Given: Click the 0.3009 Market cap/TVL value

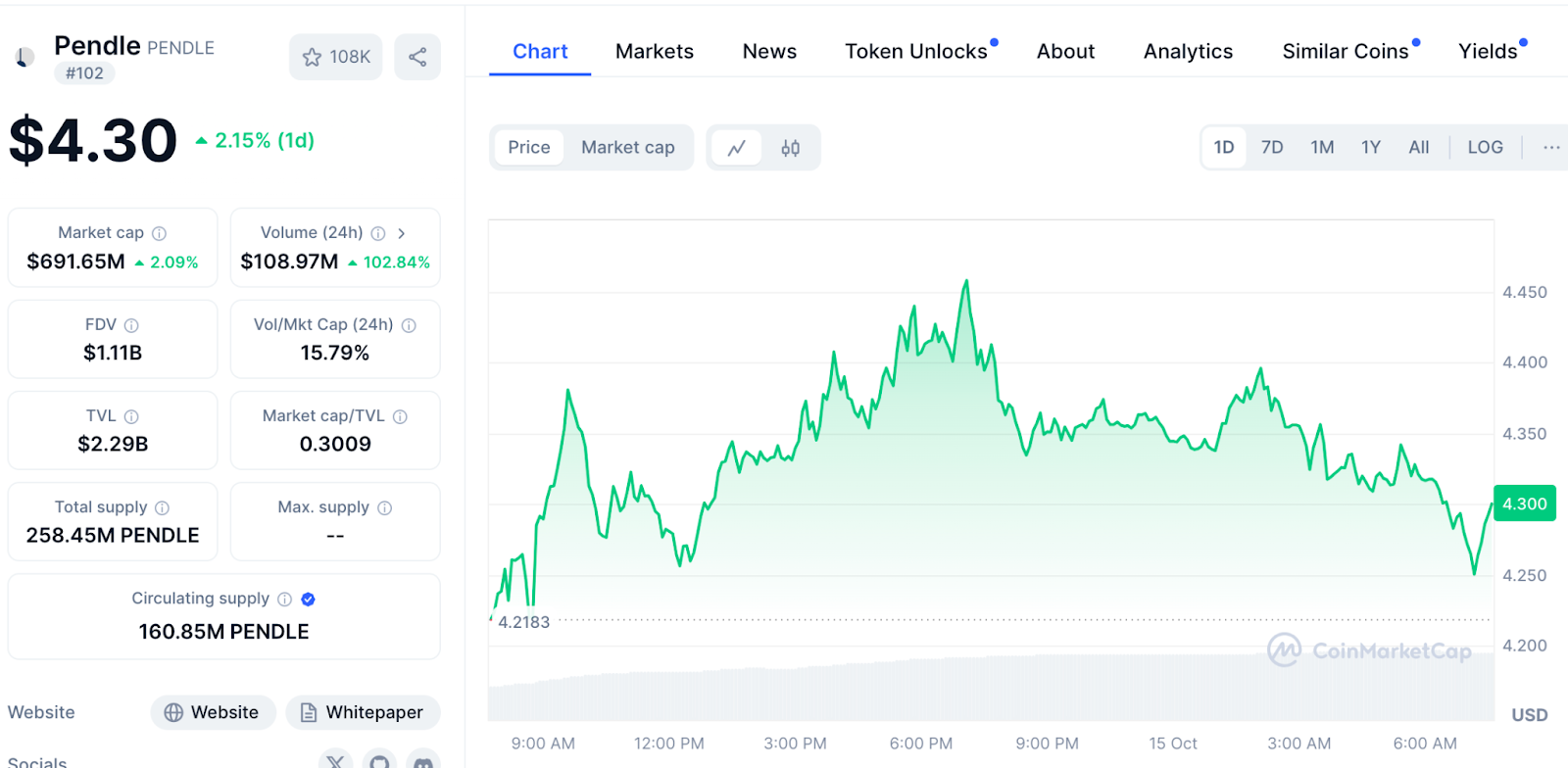Looking at the screenshot, I should (x=335, y=444).
